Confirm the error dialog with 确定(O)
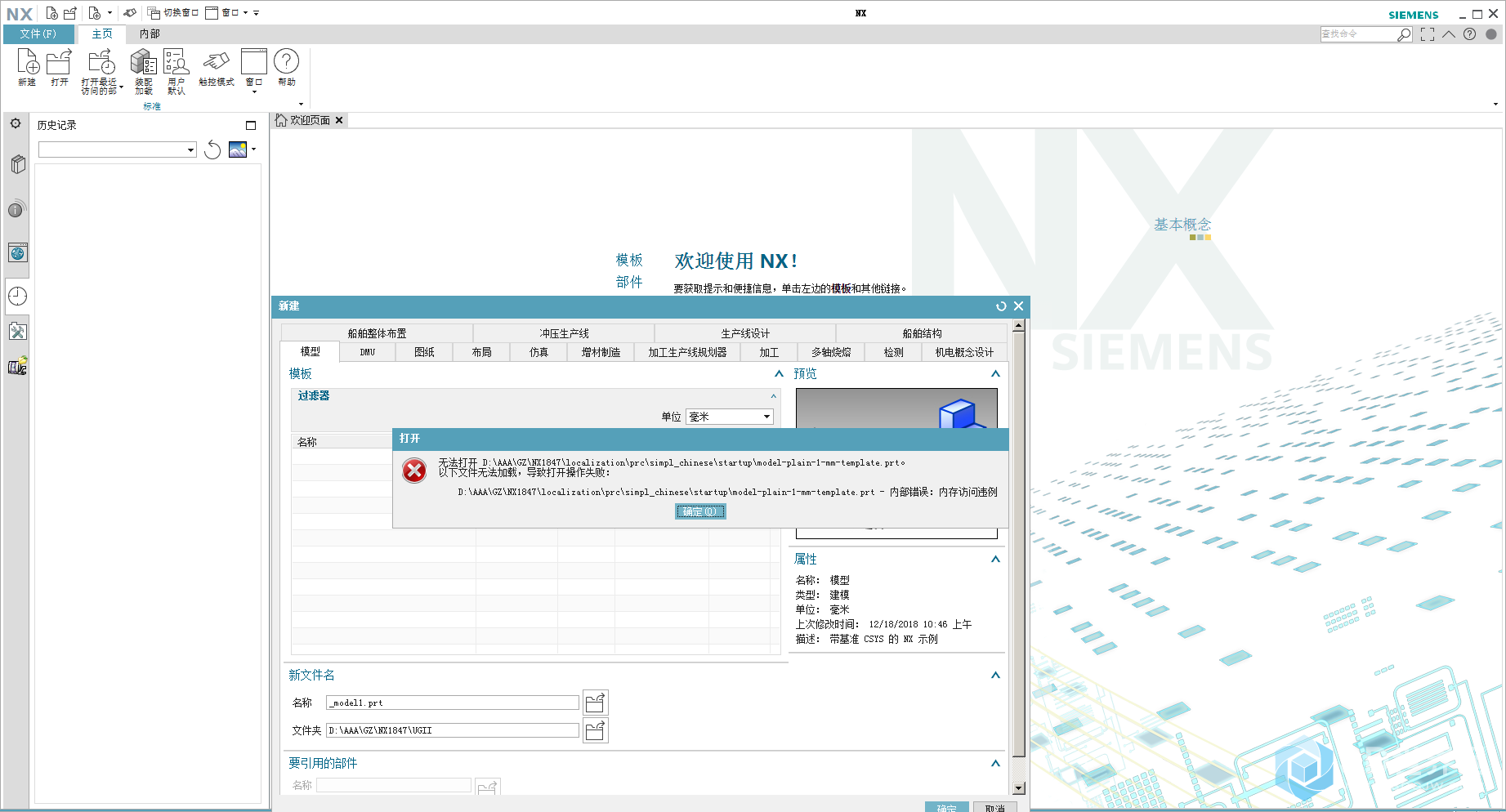Image resolution: width=1506 pixels, height=812 pixels. pyautogui.click(x=700, y=511)
